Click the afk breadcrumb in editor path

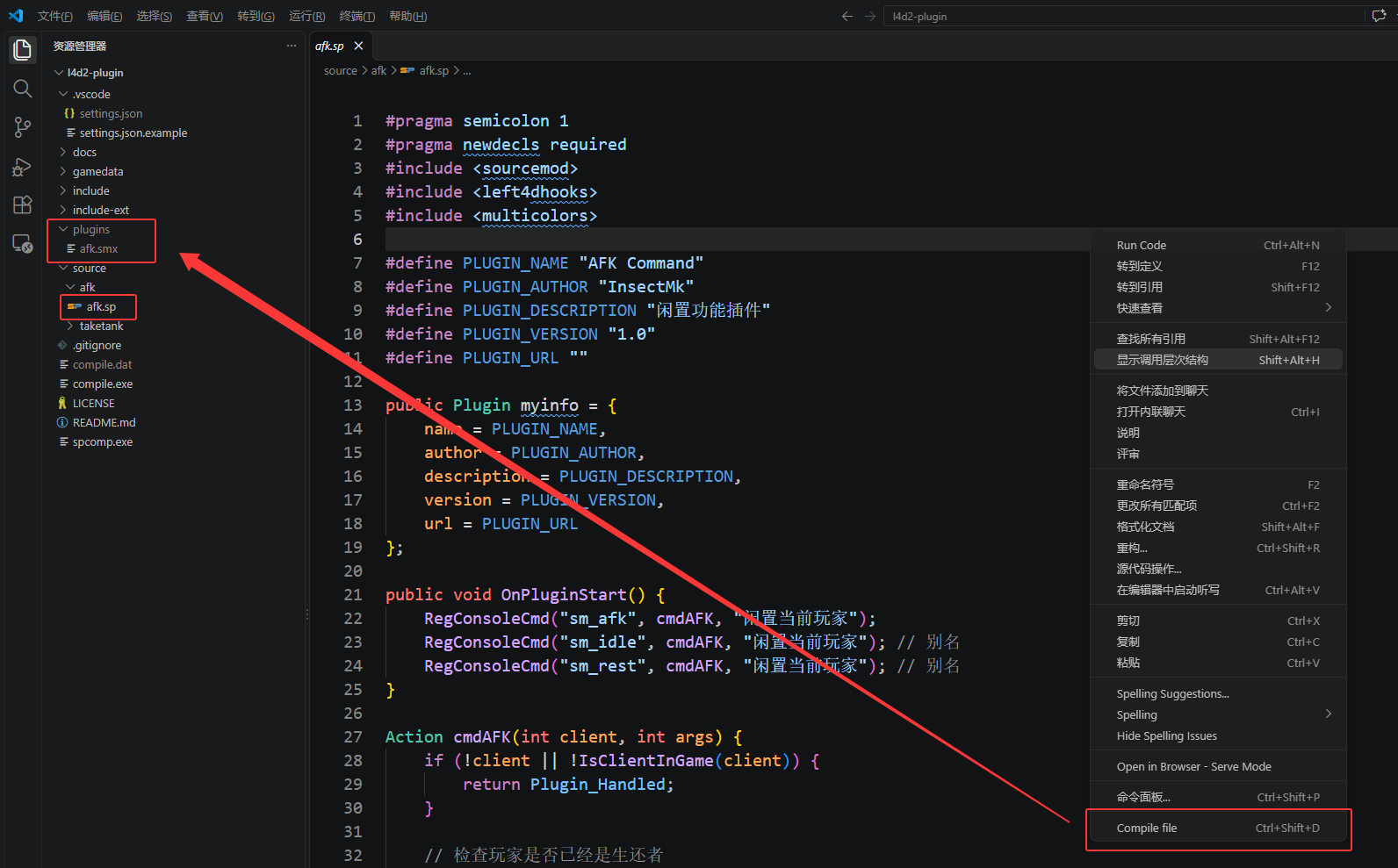tap(378, 70)
